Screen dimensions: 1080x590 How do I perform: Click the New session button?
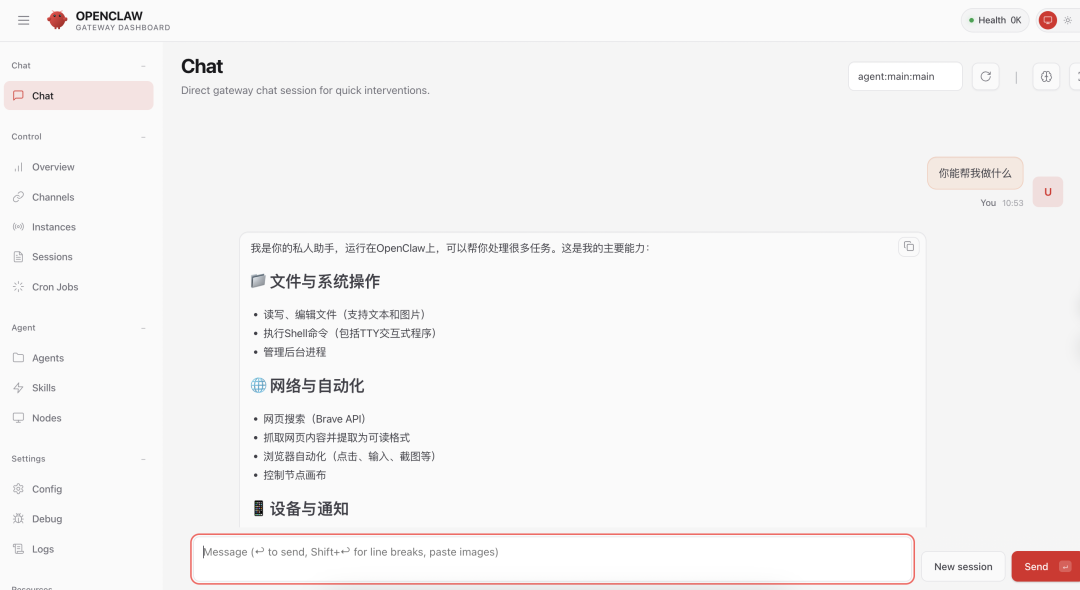coord(962,567)
